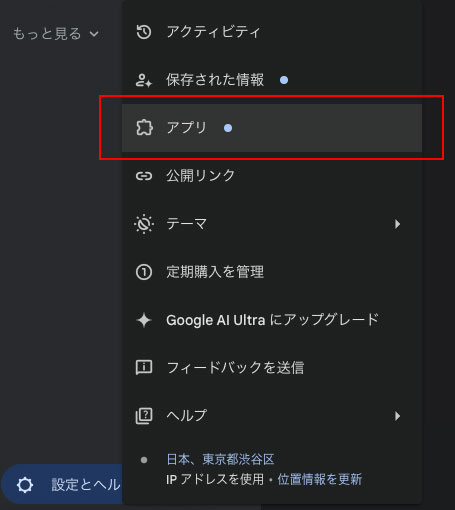Expand the ヘルプ submenu arrow
Image resolution: width=455 pixels, height=510 pixels.
397,416
